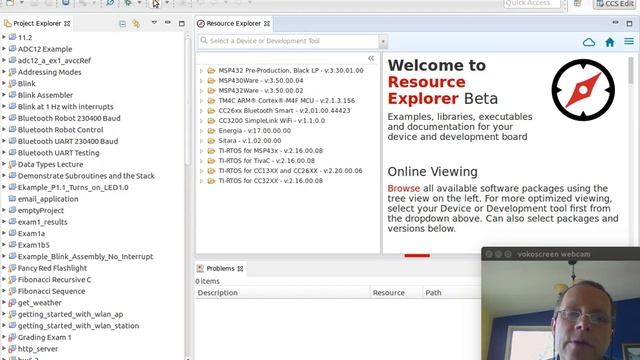Minimize the Project Explorer panel
Screen dimensions: 640x360
click(168, 23)
